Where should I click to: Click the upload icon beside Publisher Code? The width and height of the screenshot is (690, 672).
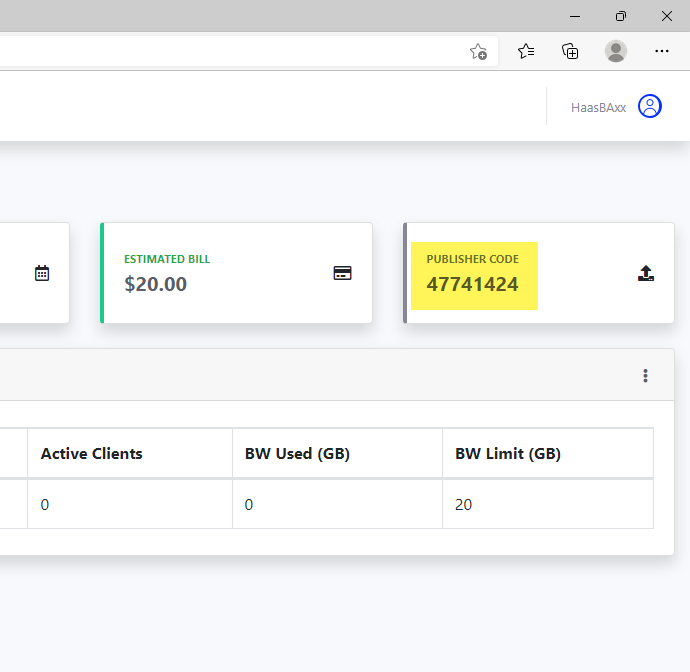point(646,273)
